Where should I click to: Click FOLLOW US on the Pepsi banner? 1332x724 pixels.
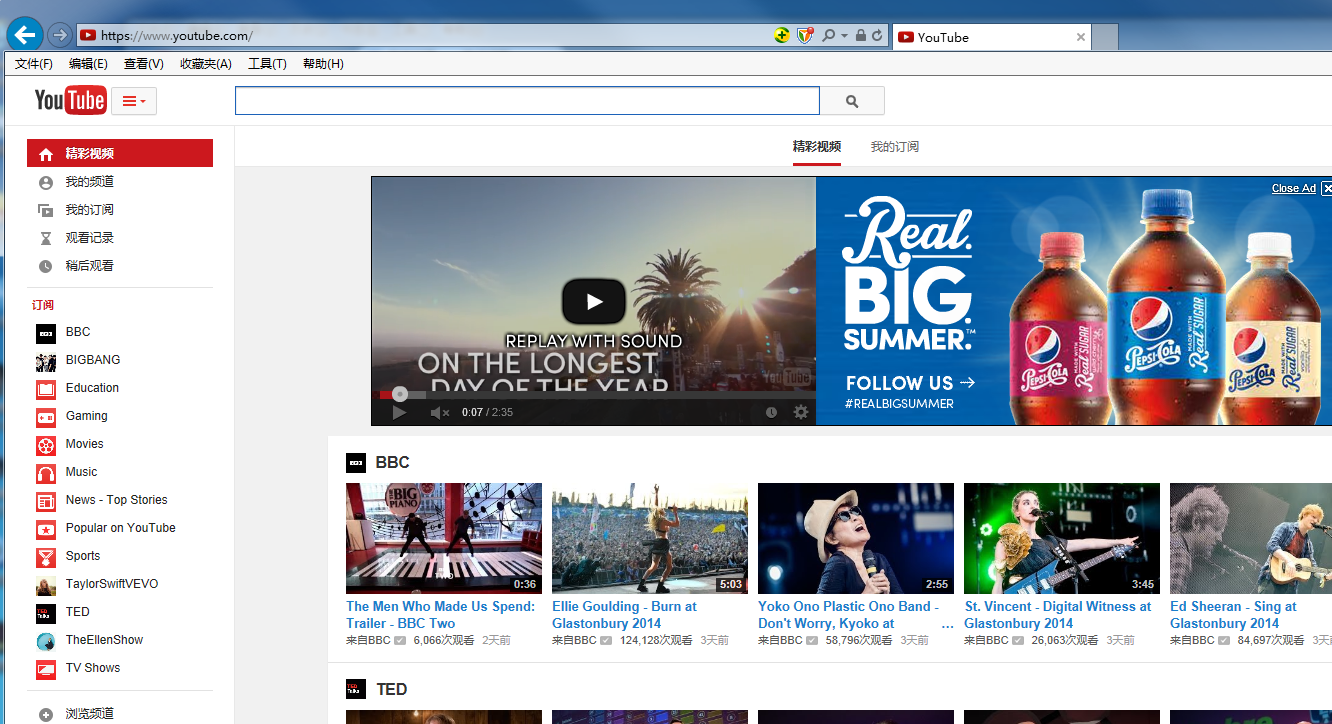(x=910, y=382)
